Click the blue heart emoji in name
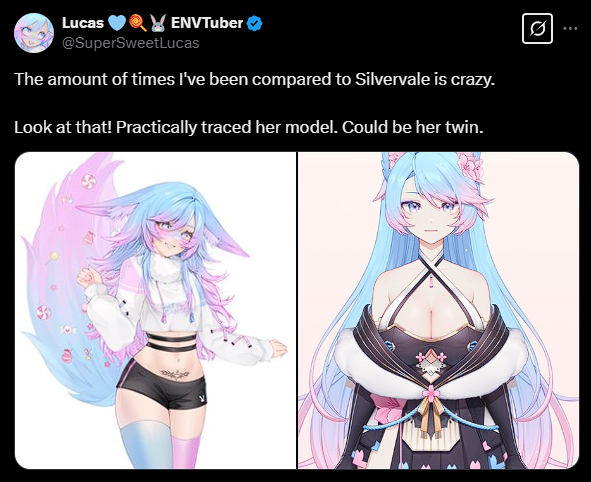591x482 pixels. (x=116, y=23)
